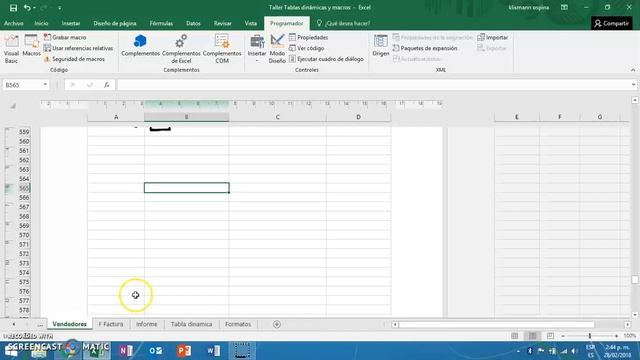Click Ver código
640x360 pixels.
[307, 48]
